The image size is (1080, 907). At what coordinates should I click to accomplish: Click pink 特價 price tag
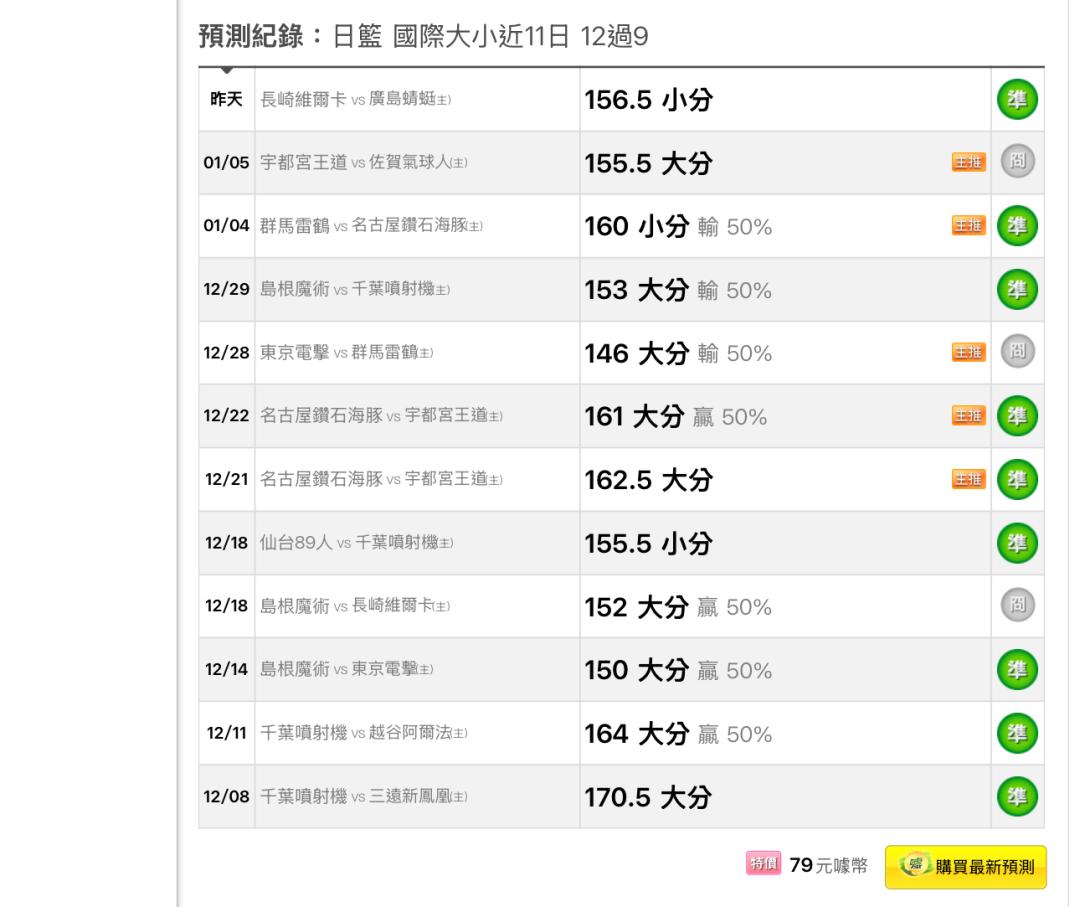[763, 864]
